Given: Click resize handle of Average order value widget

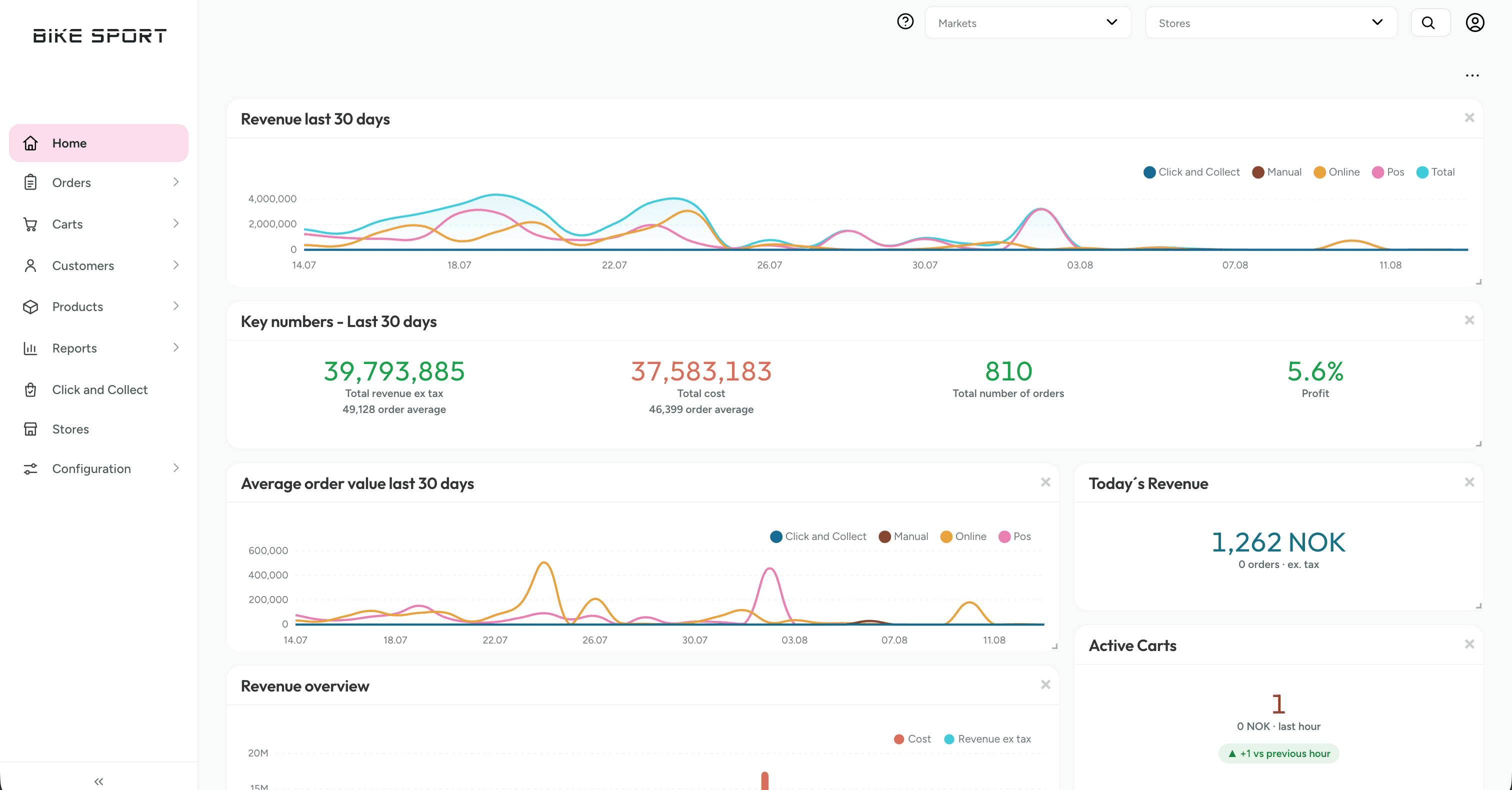Looking at the screenshot, I should 1055,646.
